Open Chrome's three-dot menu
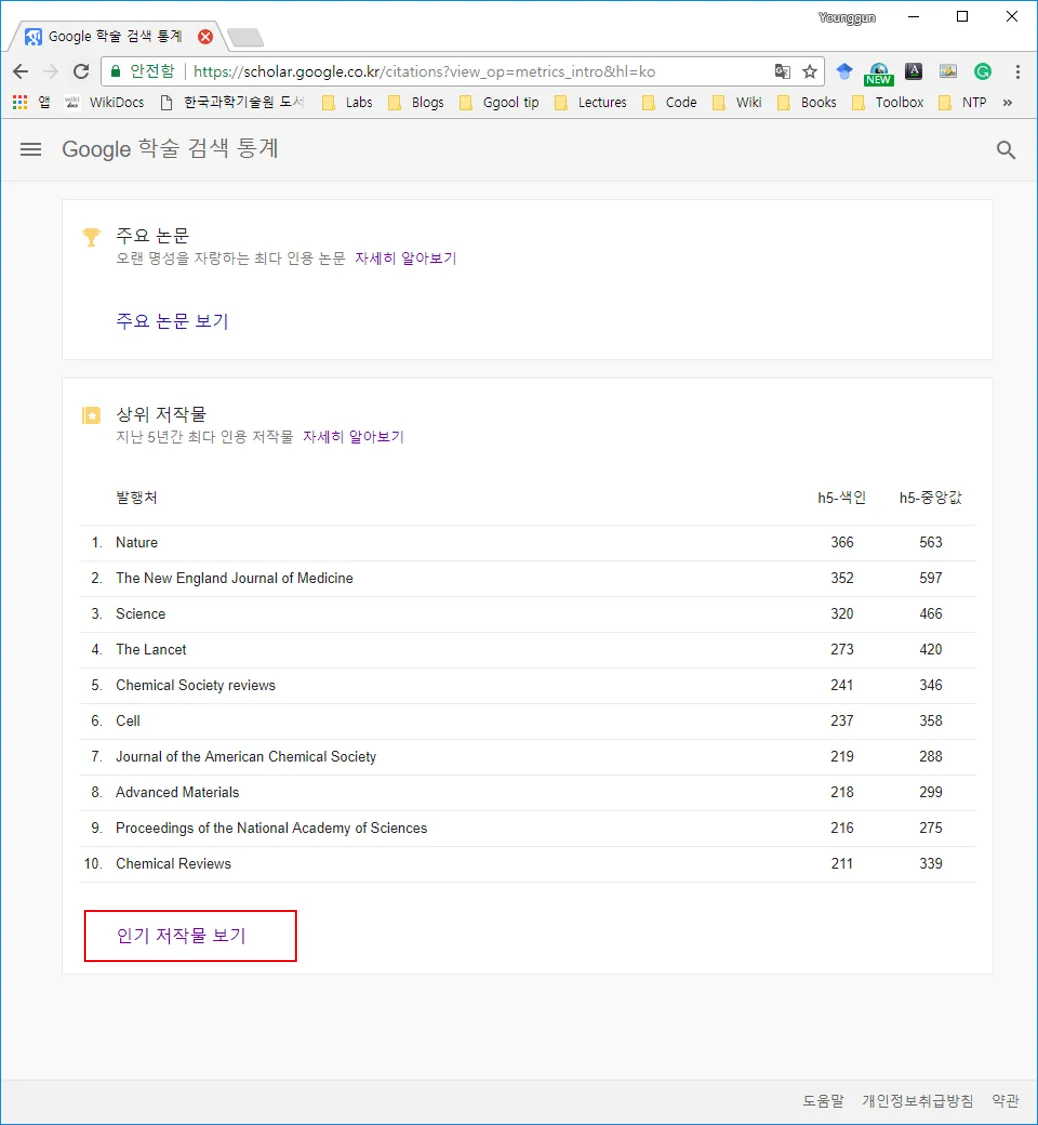Image resolution: width=1038 pixels, height=1125 pixels. point(1017,71)
